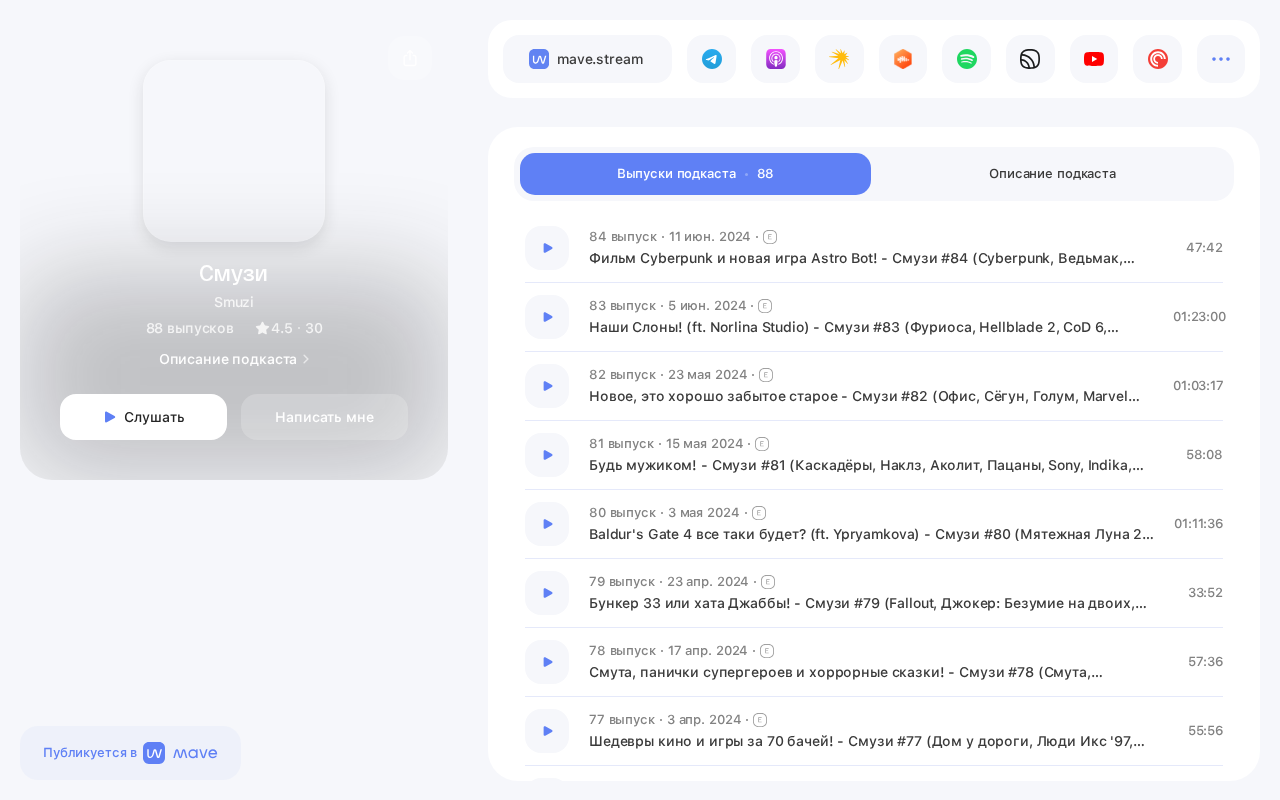Open Apple Podcasts purple icon
This screenshot has height=800, width=1280.
(x=775, y=59)
